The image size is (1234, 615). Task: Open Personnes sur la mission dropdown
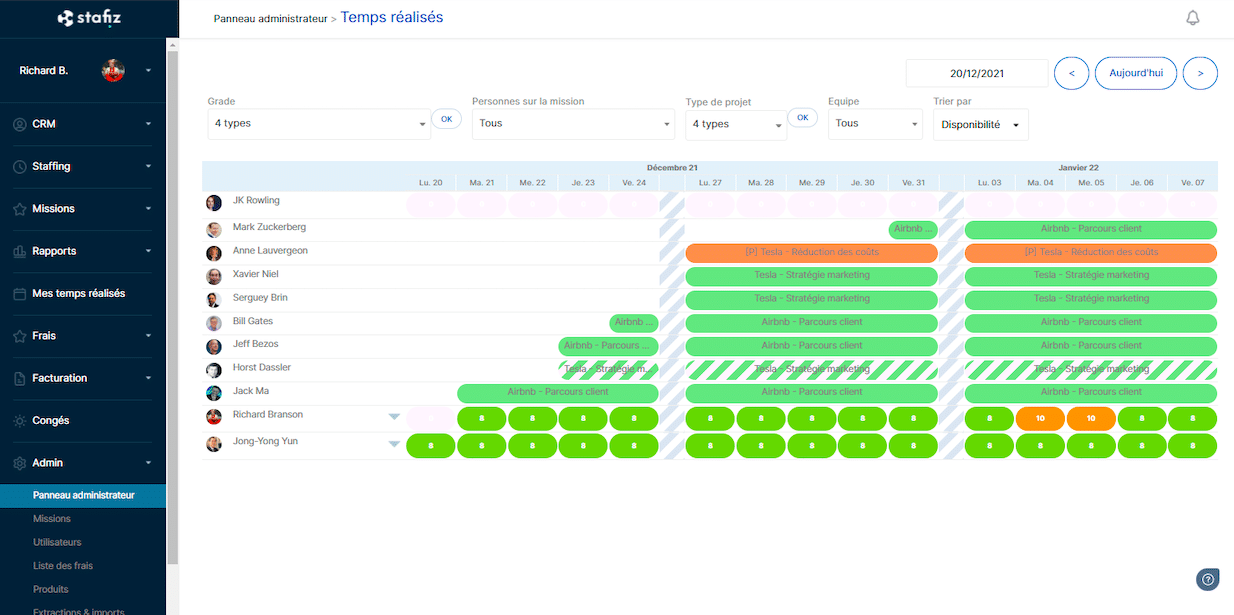click(573, 124)
